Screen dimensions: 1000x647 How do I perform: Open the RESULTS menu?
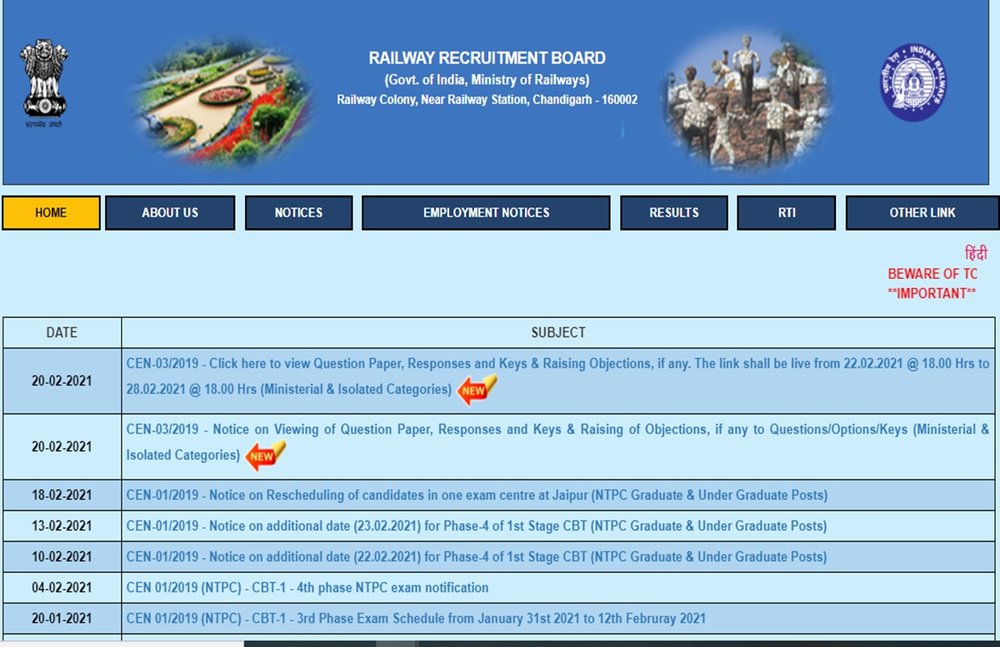[673, 212]
